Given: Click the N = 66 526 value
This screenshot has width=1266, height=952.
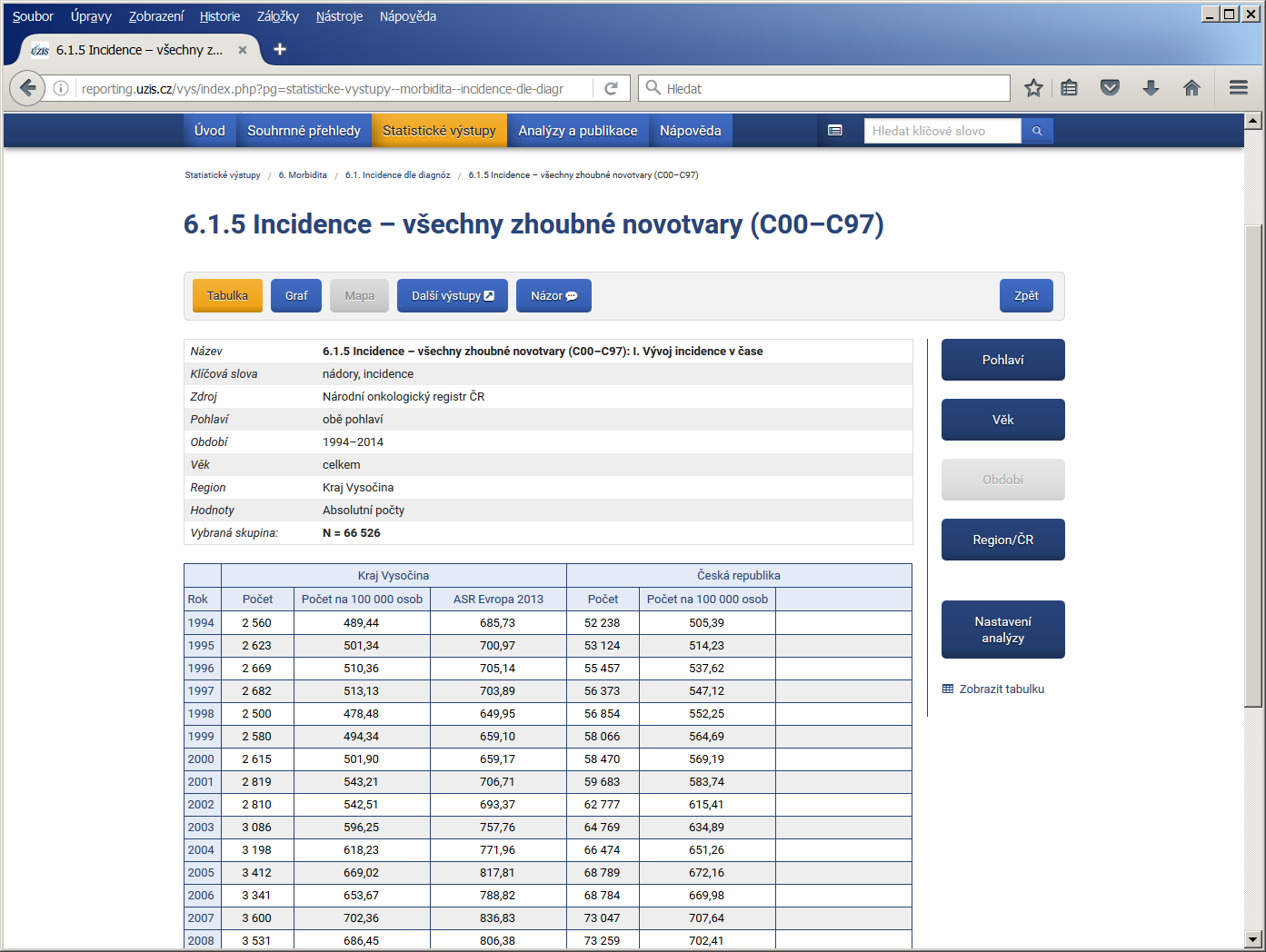Looking at the screenshot, I should point(352,533).
